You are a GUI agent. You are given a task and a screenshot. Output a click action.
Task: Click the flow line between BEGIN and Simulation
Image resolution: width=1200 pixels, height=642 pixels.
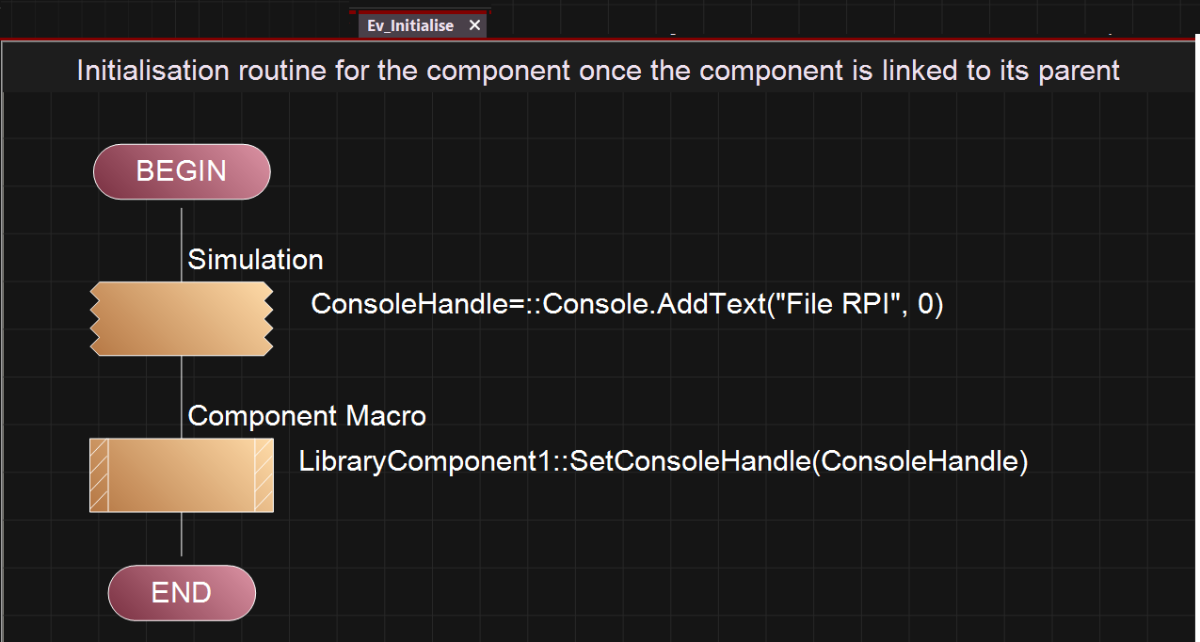tap(181, 226)
